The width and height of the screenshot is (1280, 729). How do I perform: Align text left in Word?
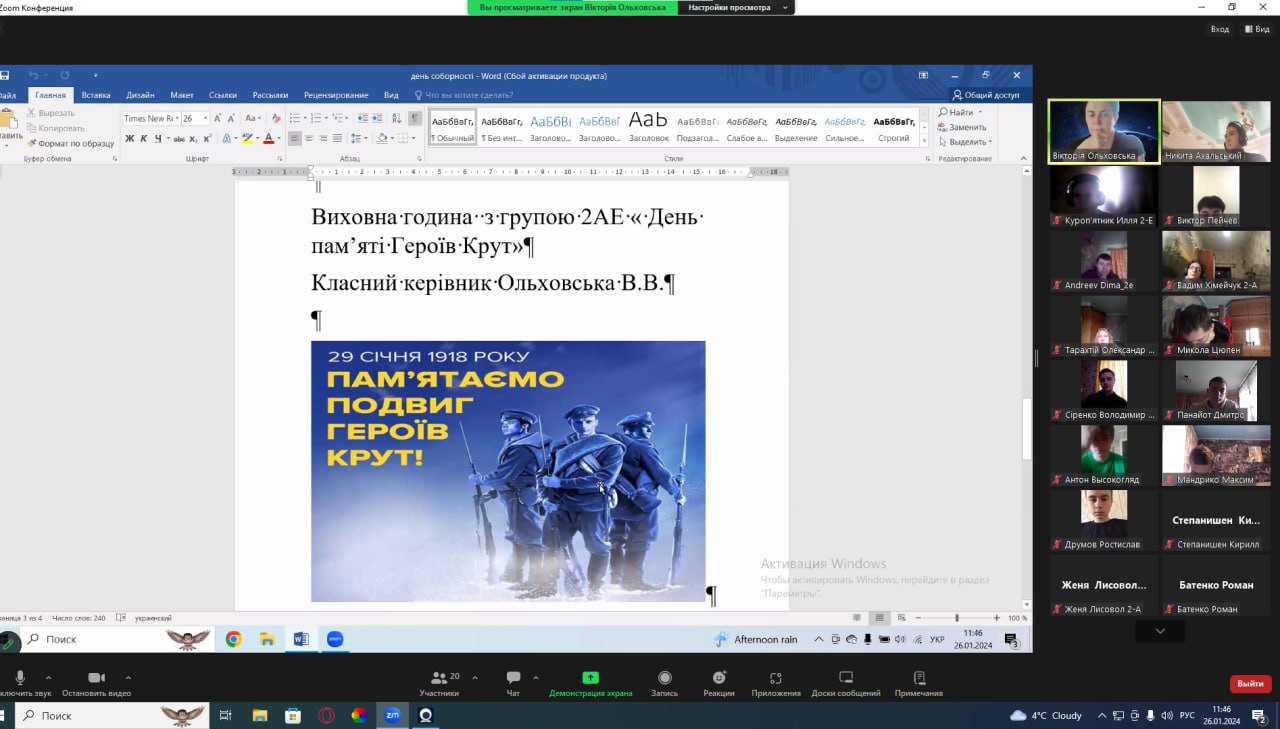[x=295, y=138]
